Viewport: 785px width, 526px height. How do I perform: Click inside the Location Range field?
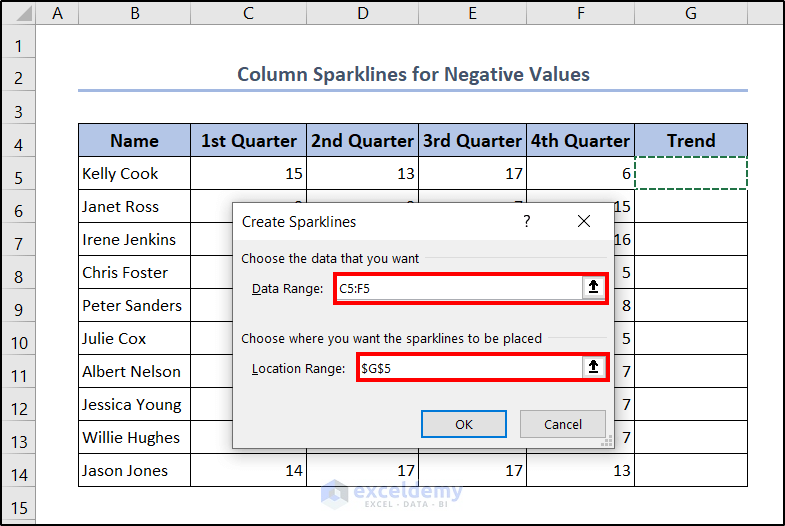tap(468, 368)
